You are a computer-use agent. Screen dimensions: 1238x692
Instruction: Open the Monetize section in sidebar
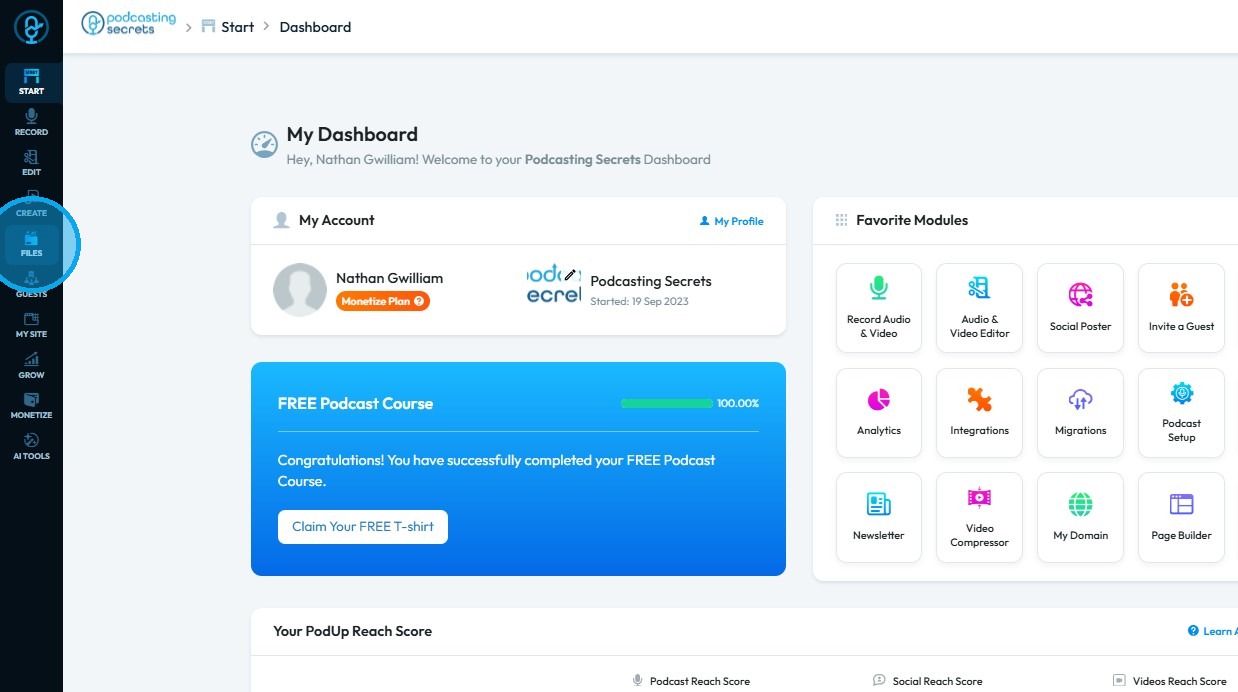[31, 406]
